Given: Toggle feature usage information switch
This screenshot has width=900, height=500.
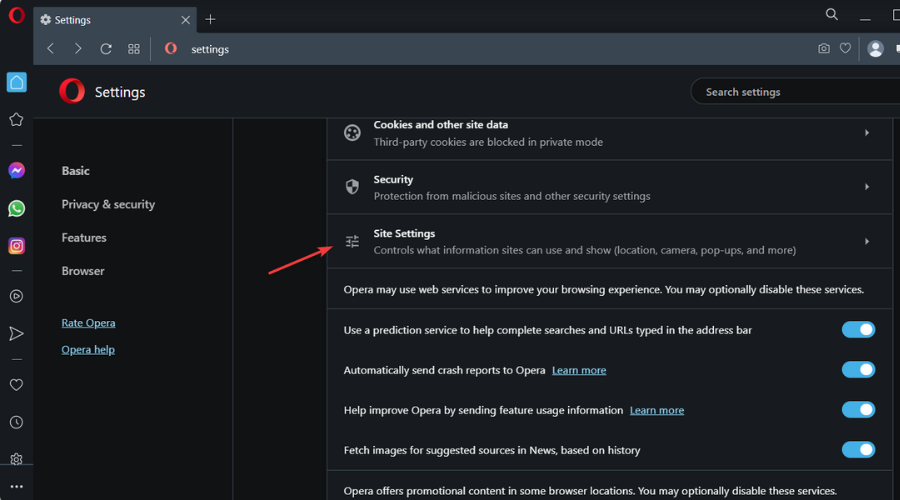Looking at the screenshot, I should coord(858,410).
